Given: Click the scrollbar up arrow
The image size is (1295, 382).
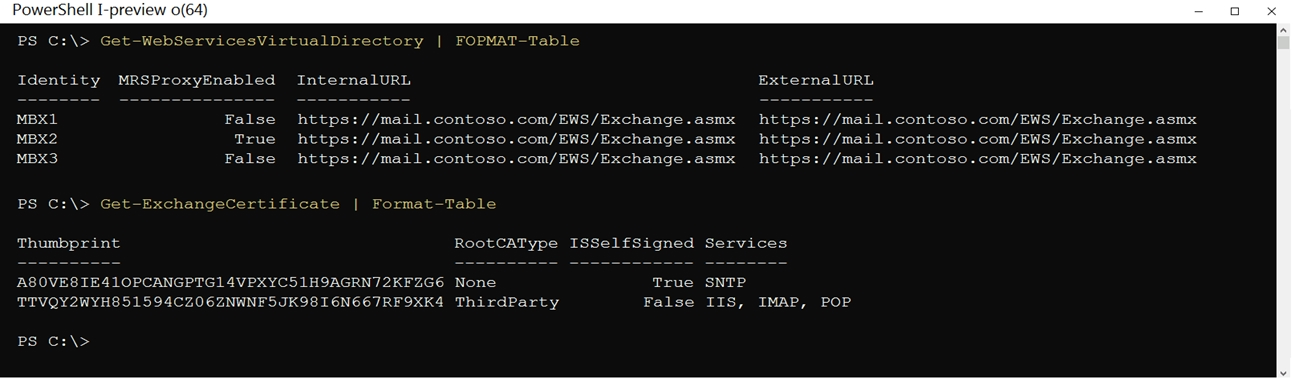Looking at the screenshot, I should click(1284, 31).
